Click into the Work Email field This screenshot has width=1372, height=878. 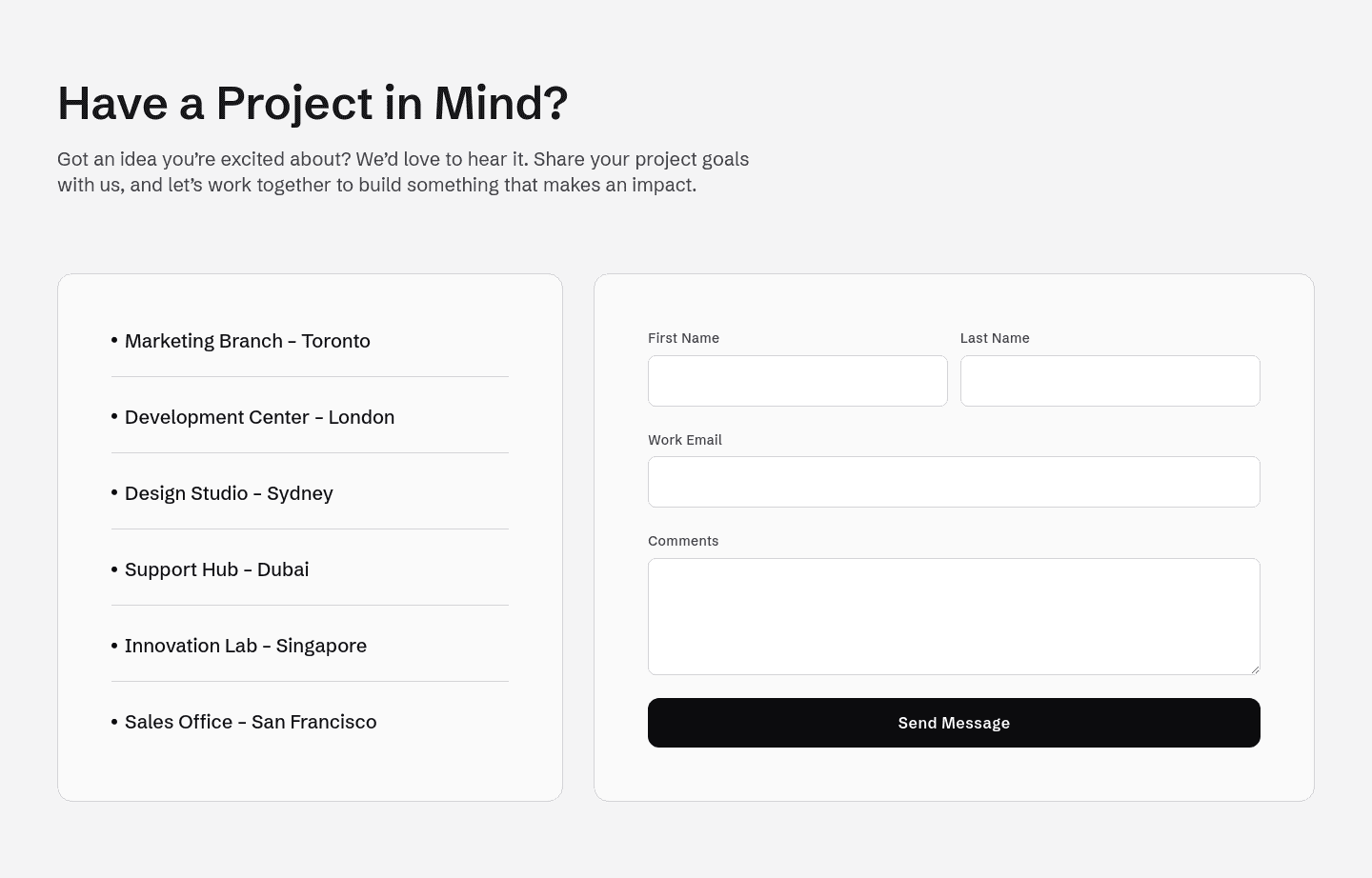coord(954,482)
